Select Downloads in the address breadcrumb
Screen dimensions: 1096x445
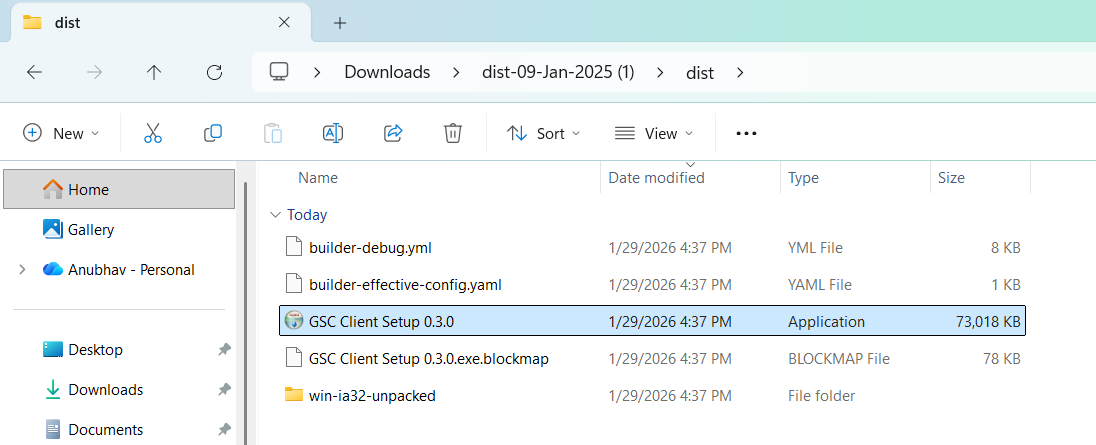387,72
